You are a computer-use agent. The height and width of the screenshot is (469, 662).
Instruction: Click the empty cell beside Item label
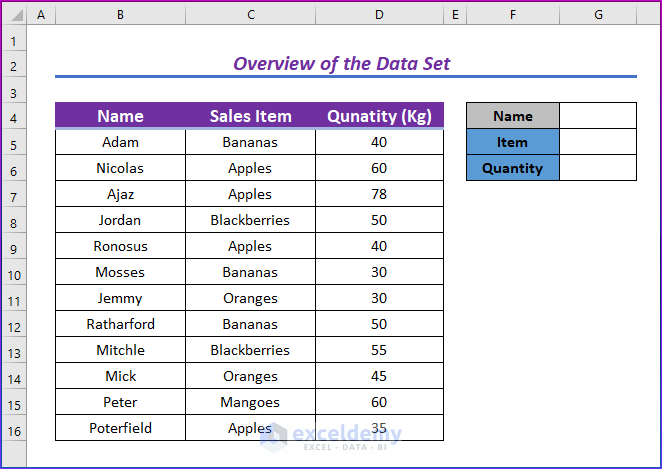pos(598,142)
